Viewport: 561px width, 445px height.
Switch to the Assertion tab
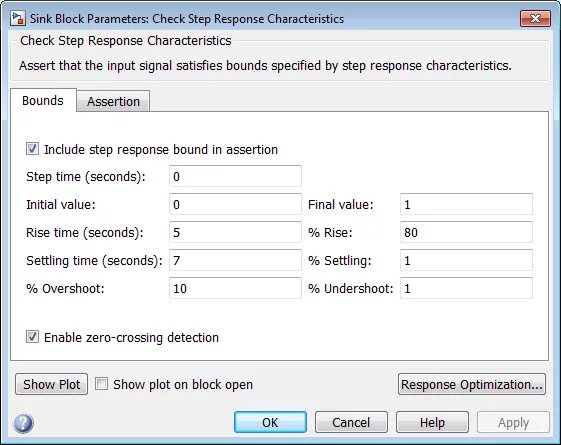point(113,101)
